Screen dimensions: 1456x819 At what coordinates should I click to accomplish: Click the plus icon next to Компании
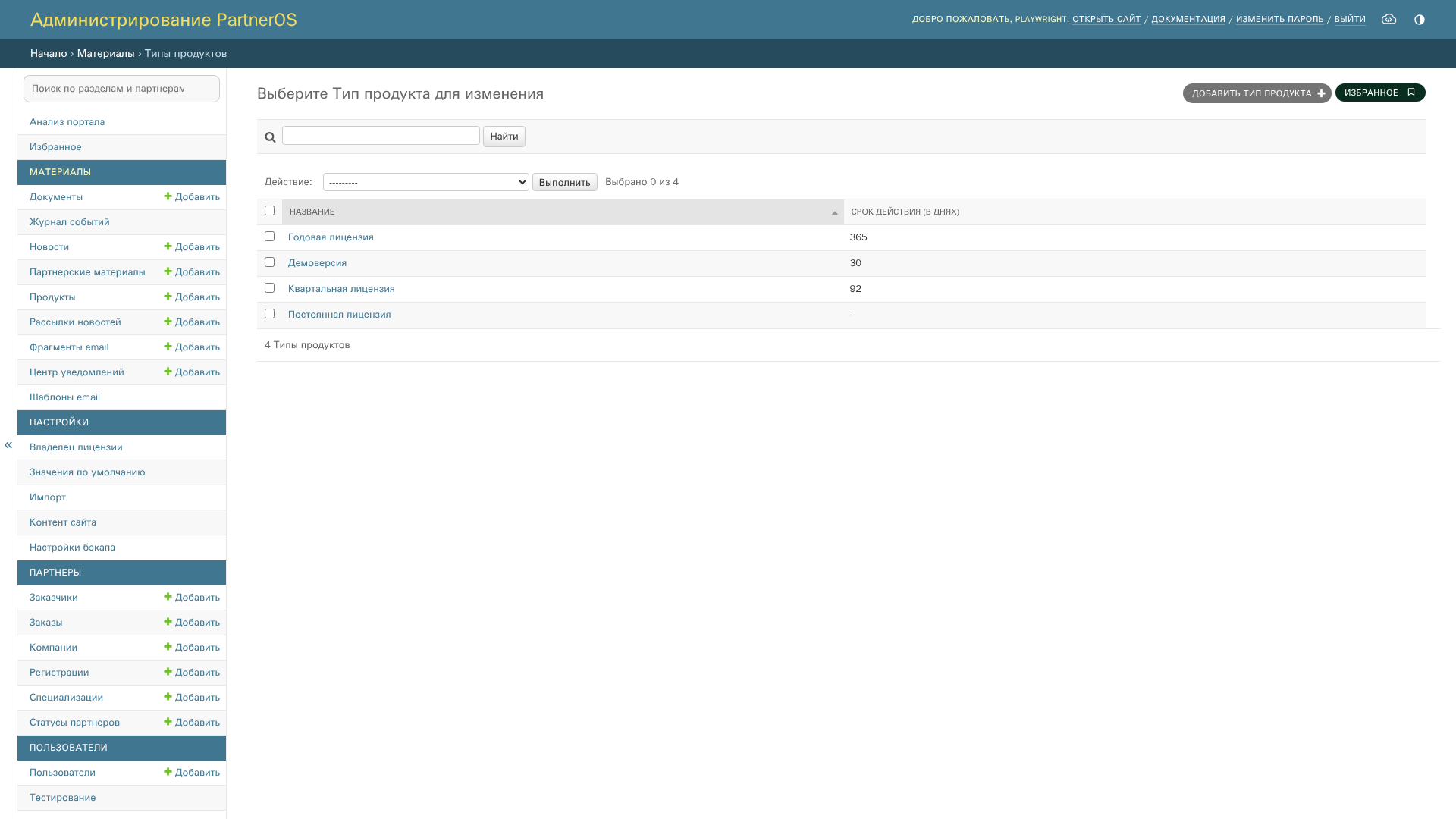[168, 647]
